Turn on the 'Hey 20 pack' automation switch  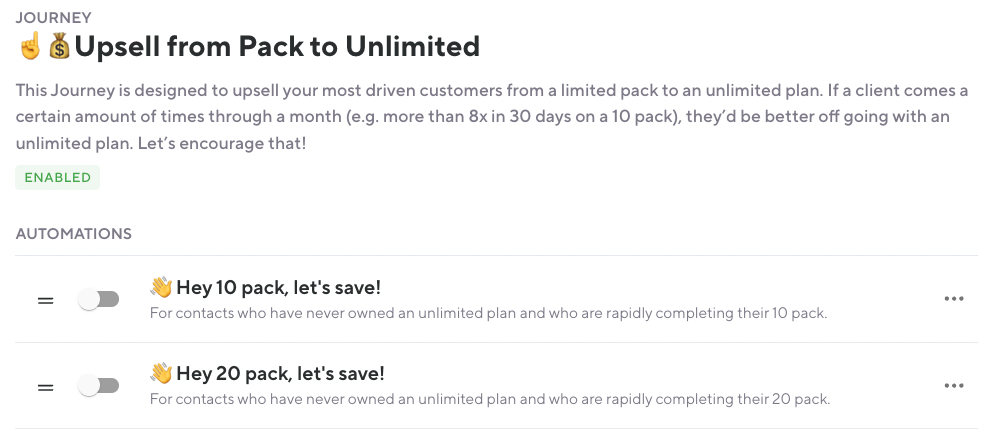(99, 386)
